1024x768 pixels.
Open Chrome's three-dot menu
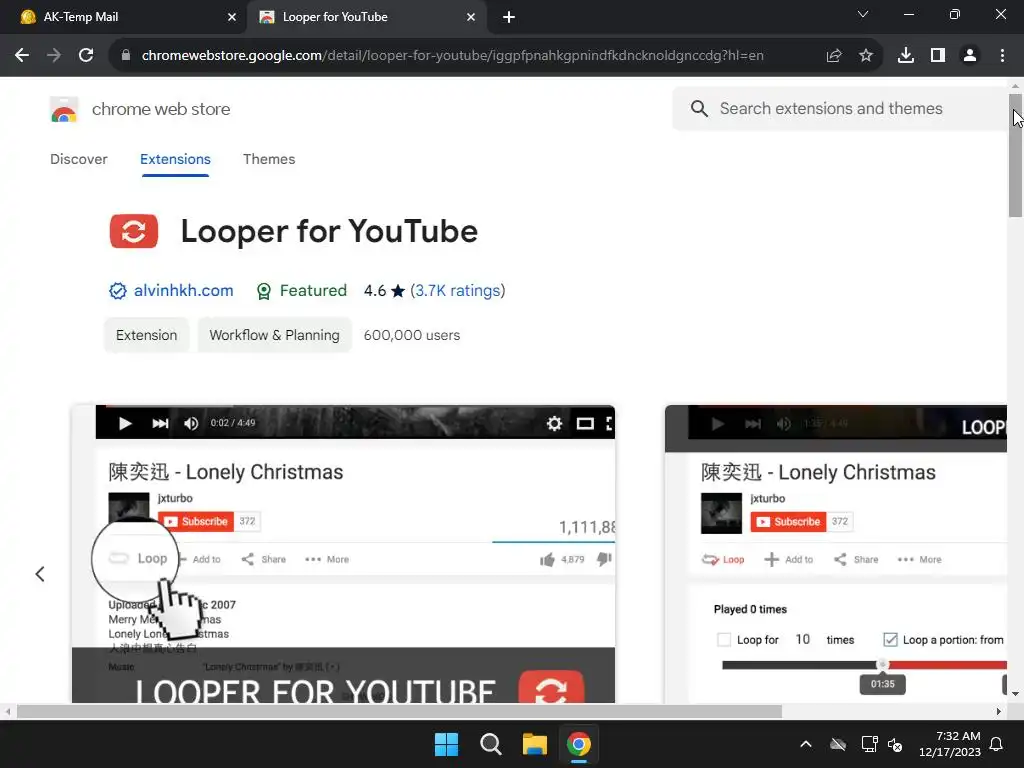coord(1002,56)
